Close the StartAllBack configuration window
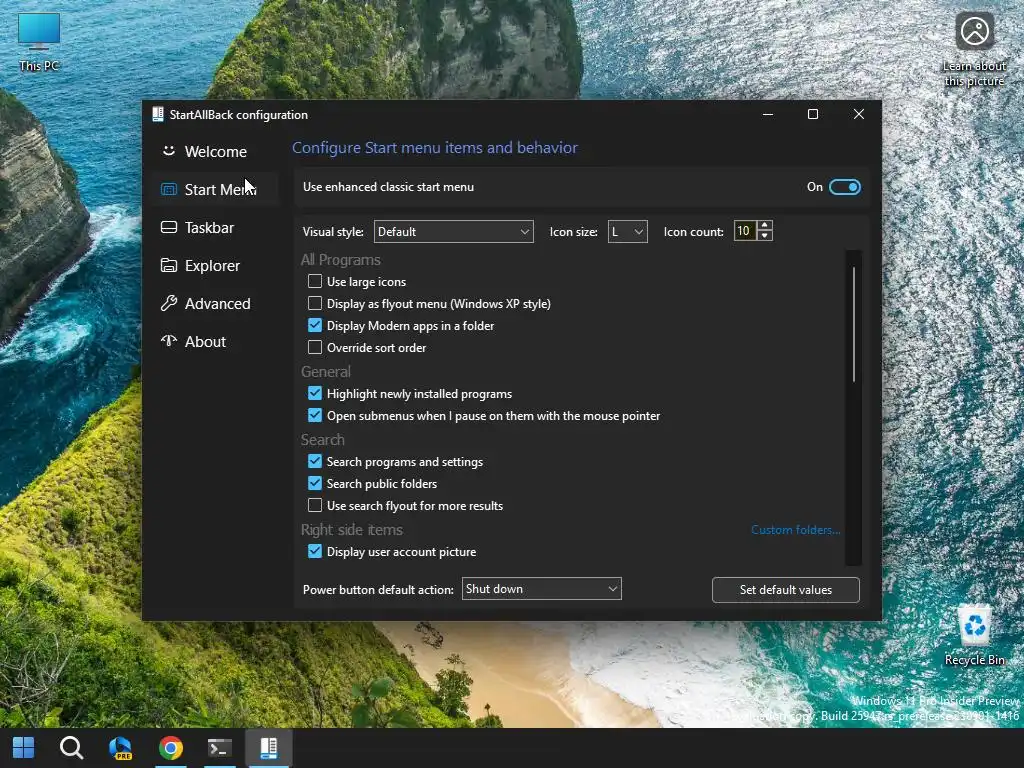 point(859,114)
